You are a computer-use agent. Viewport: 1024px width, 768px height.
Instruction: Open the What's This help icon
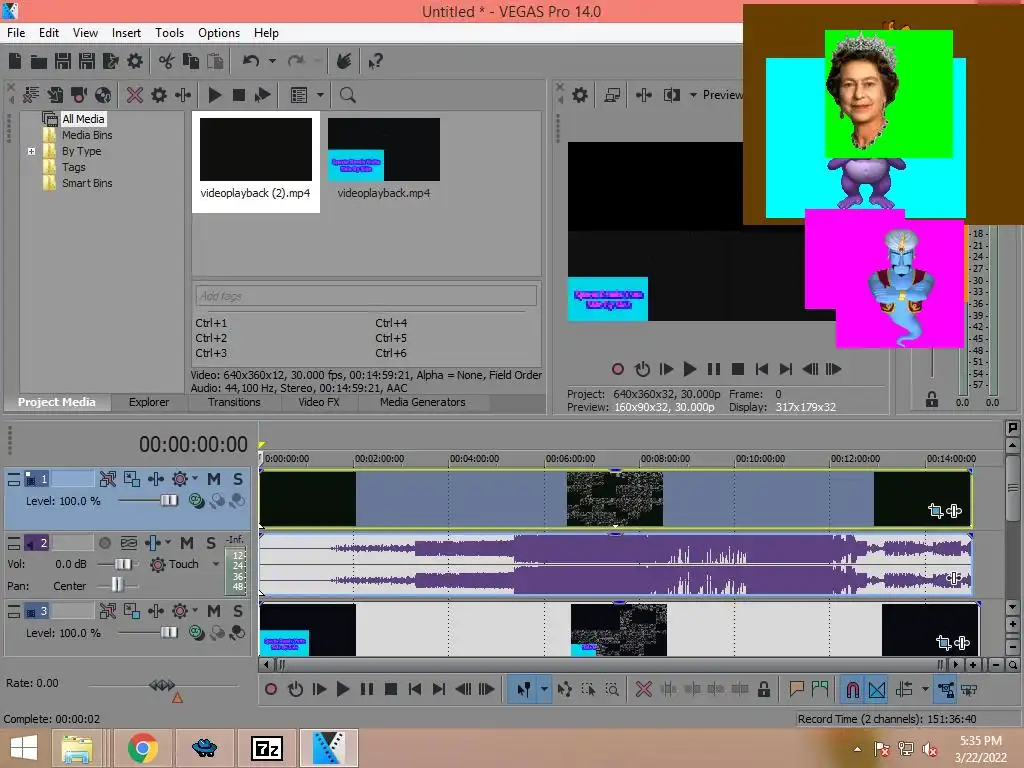click(x=376, y=61)
